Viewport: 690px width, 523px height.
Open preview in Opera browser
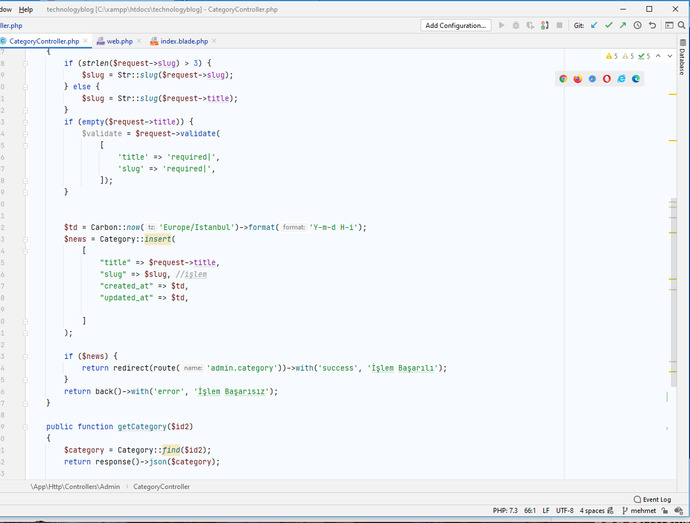[607, 79]
